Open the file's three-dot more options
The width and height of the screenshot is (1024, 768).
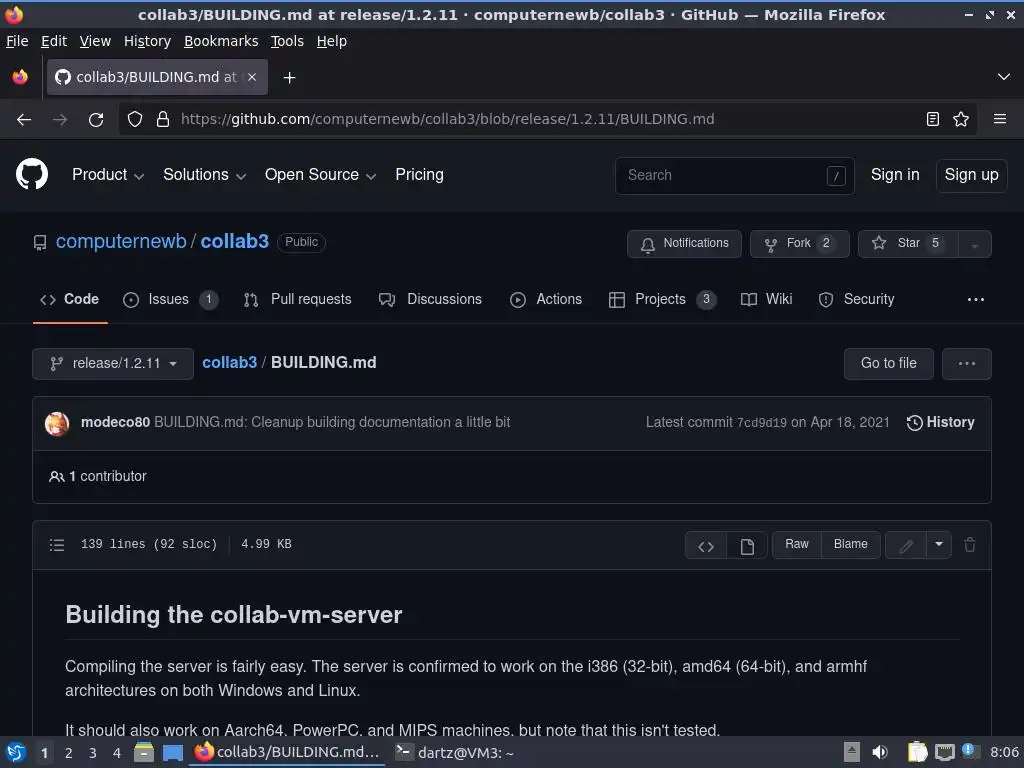[967, 364]
